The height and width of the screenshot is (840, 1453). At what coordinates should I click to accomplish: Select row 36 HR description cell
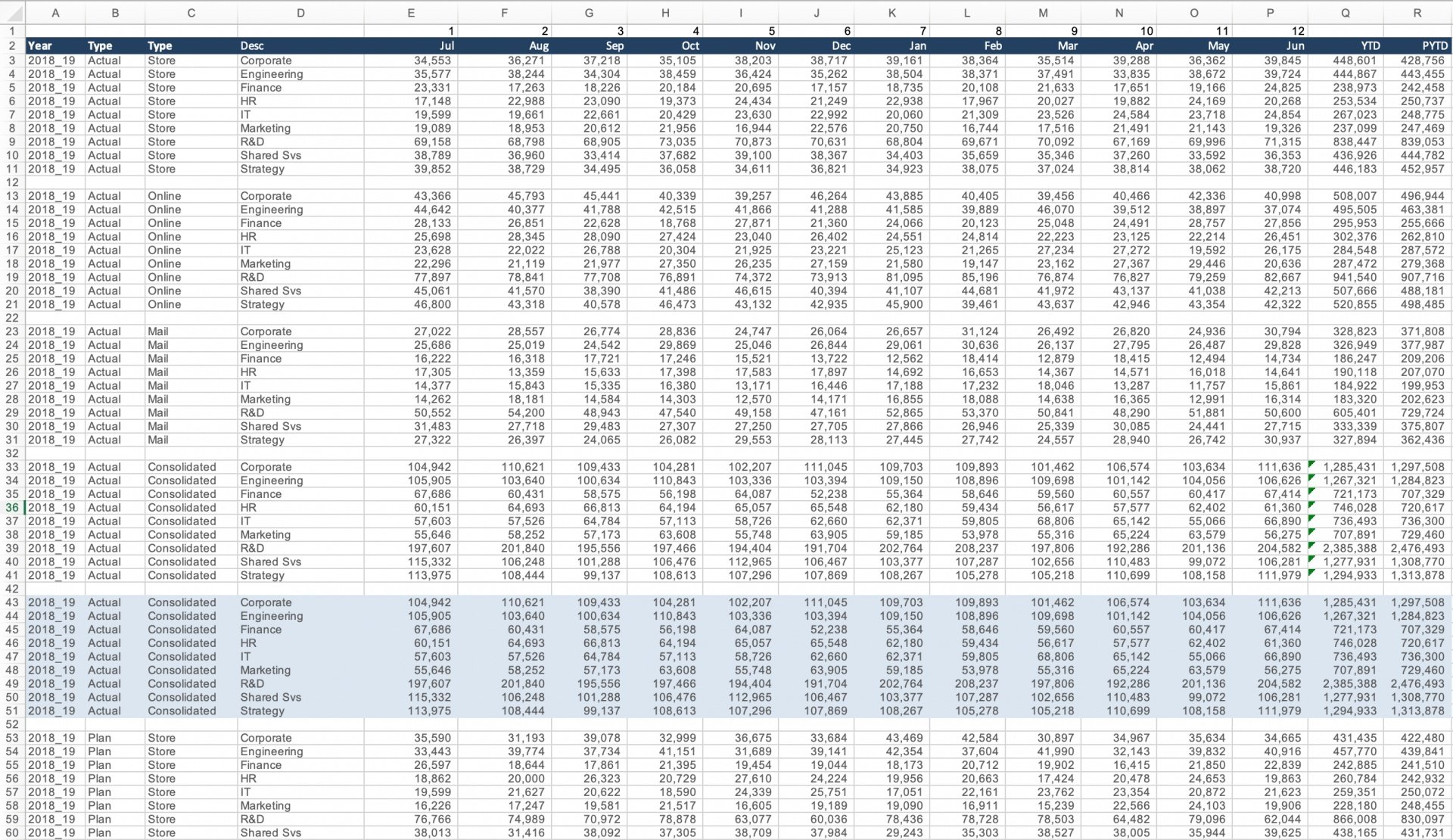pyautogui.click(x=300, y=508)
